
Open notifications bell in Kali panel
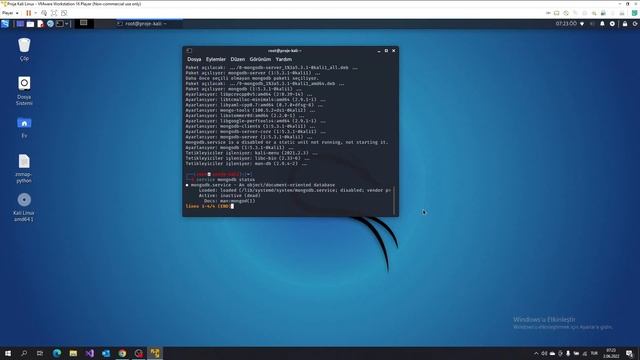(x=602, y=24)
